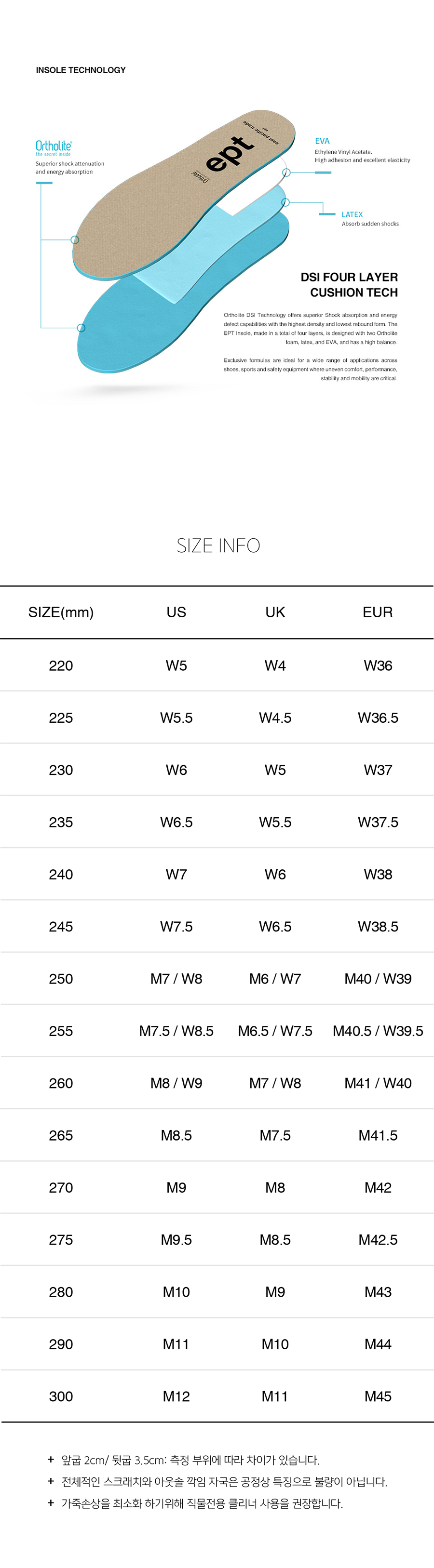Select the EUR column header
434x1568 pixels.
tap(377, 612)
